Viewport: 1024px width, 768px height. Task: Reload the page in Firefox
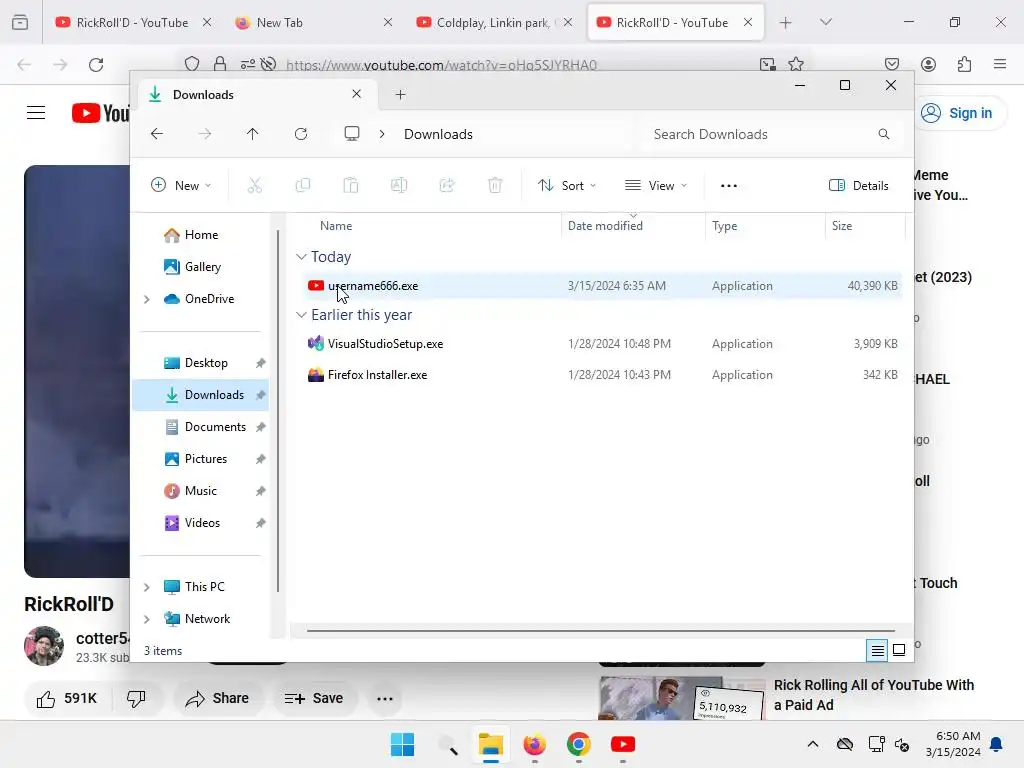click(96, 65)
